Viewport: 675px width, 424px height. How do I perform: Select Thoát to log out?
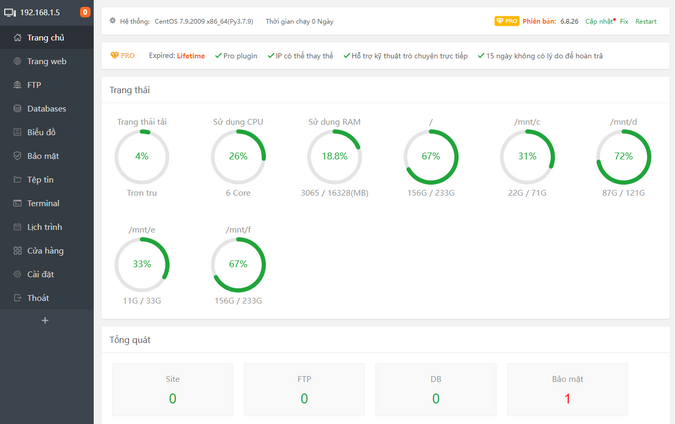46,298
